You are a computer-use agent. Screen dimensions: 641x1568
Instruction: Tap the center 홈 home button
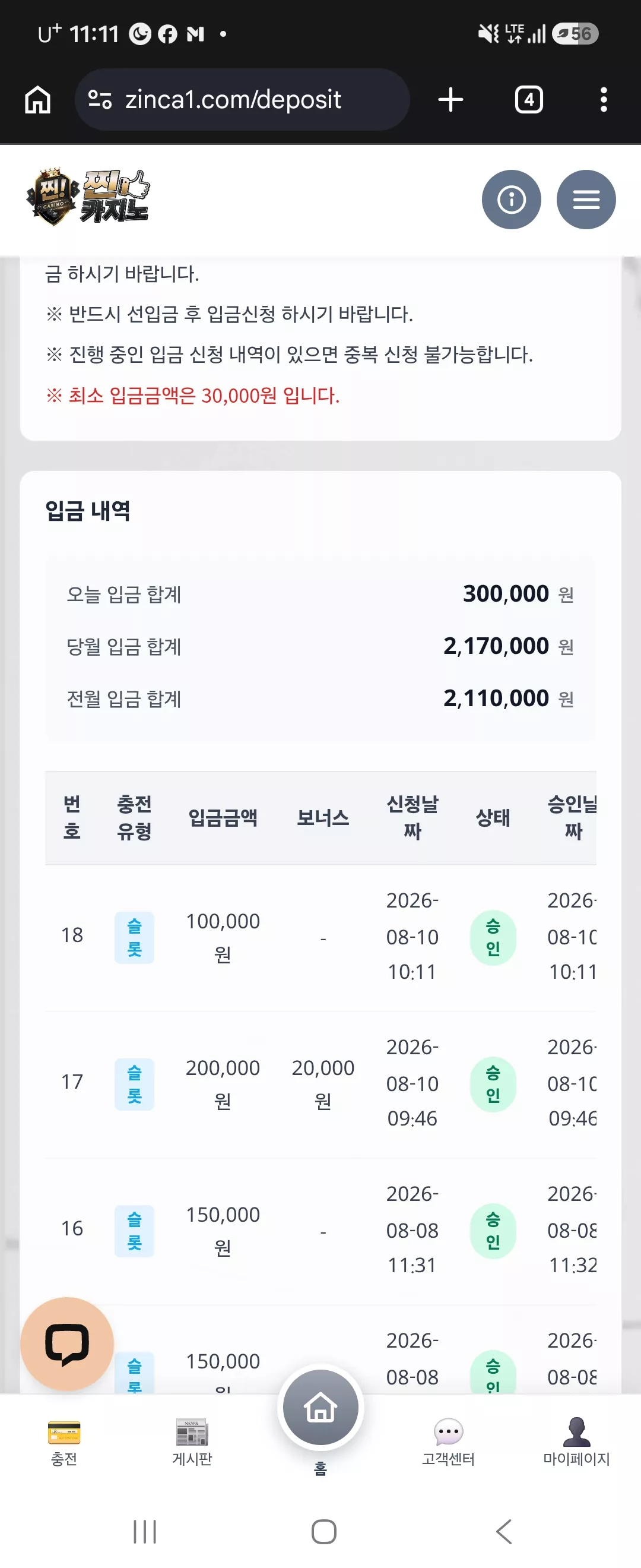pos(320,1408)
